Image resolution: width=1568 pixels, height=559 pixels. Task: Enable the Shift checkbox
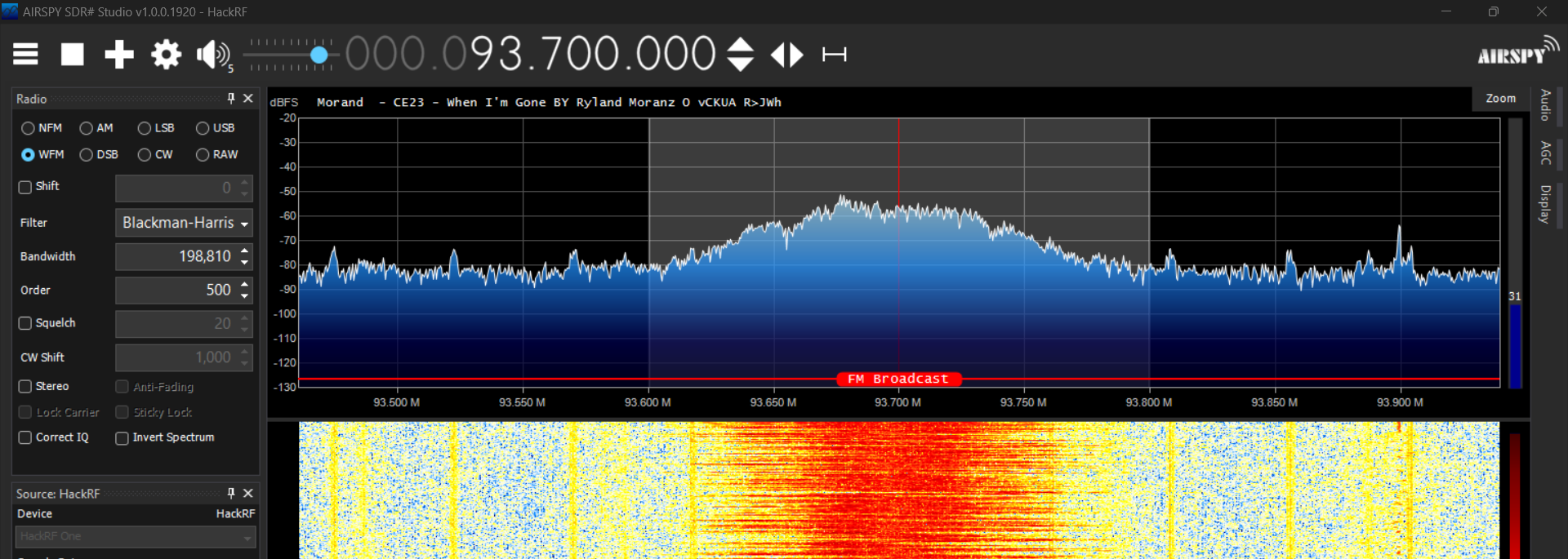25,187
